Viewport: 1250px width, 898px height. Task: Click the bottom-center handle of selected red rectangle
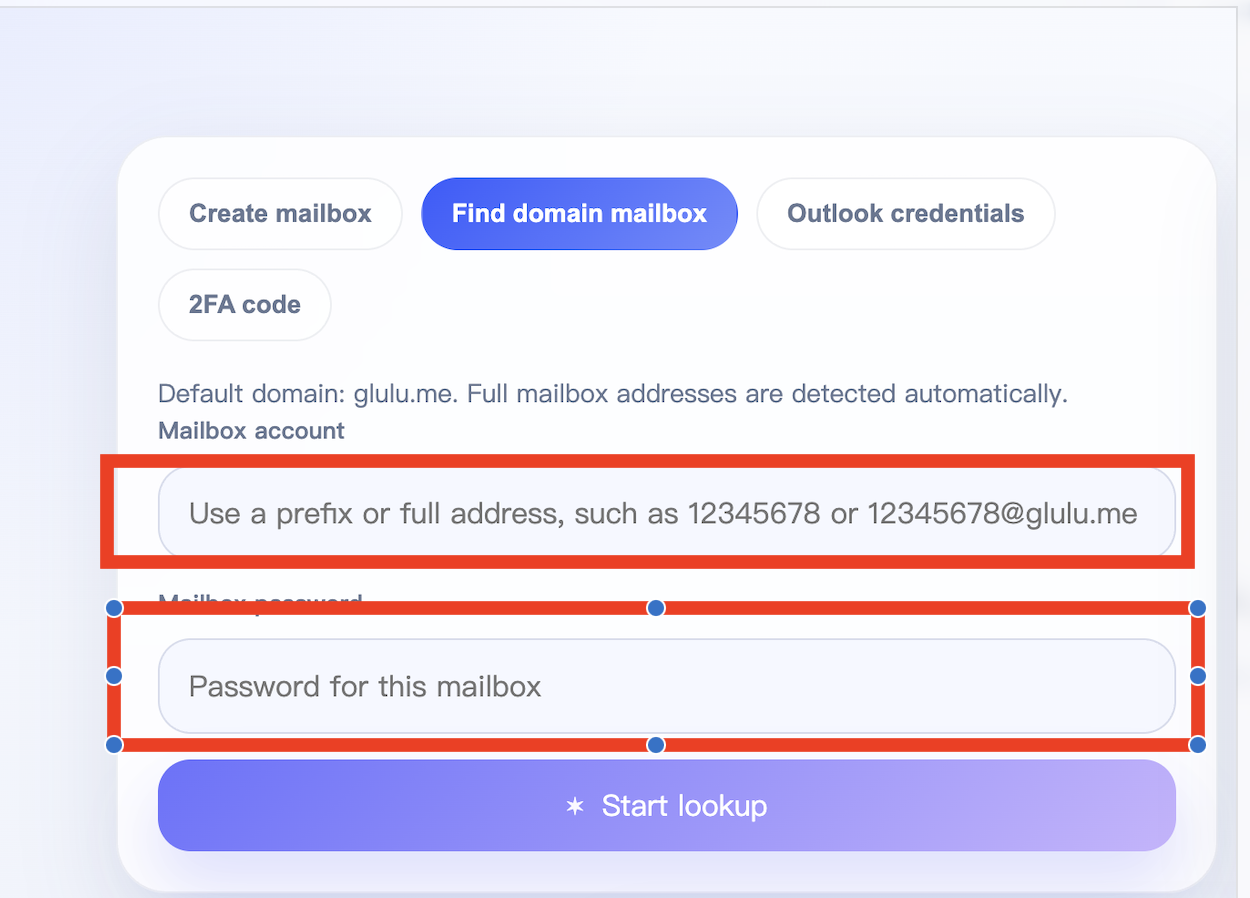point(656,745)
